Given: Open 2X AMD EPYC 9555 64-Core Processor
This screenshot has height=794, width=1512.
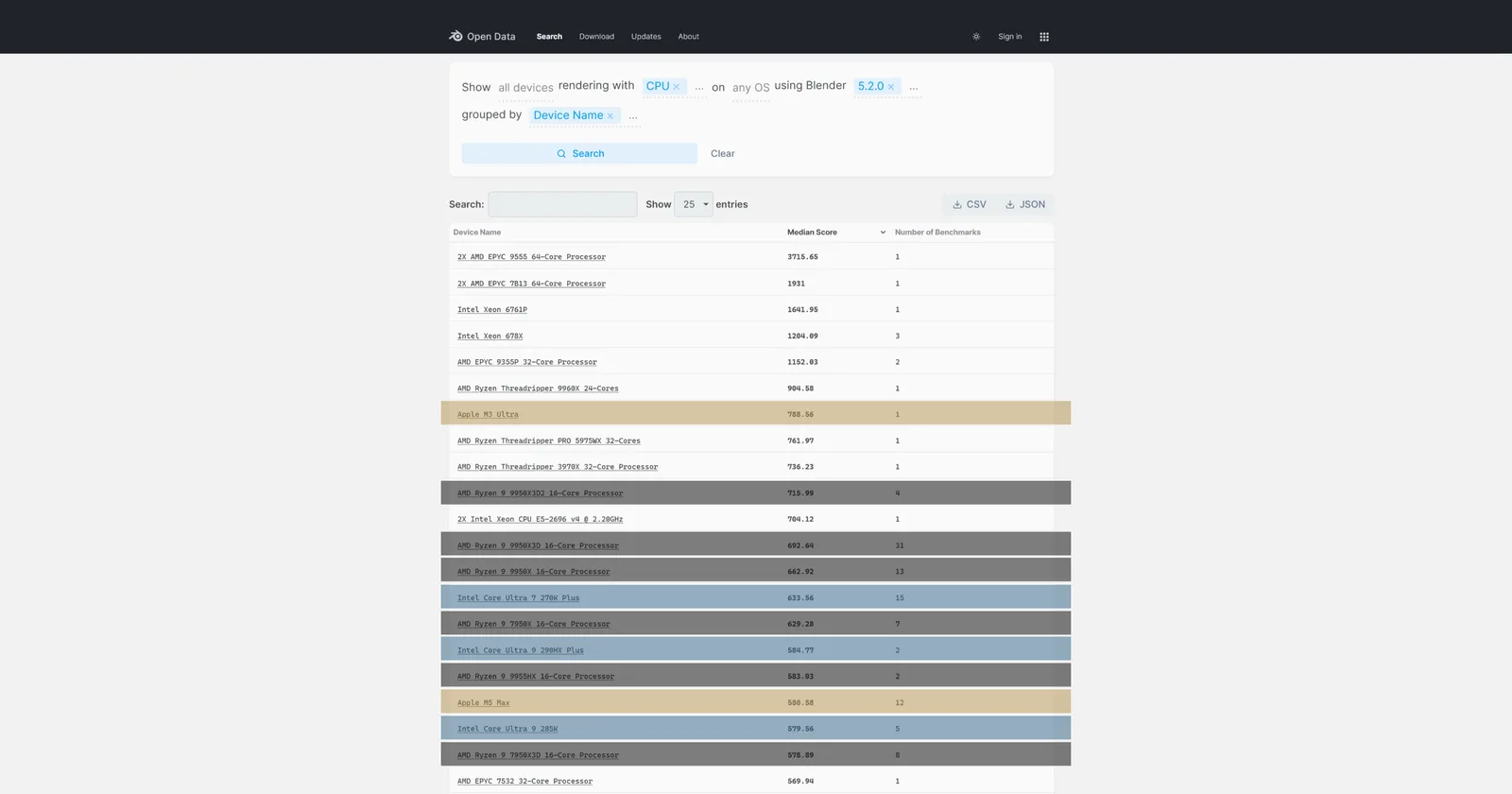Looking at the screenshot, I should (x=531, y=257).
